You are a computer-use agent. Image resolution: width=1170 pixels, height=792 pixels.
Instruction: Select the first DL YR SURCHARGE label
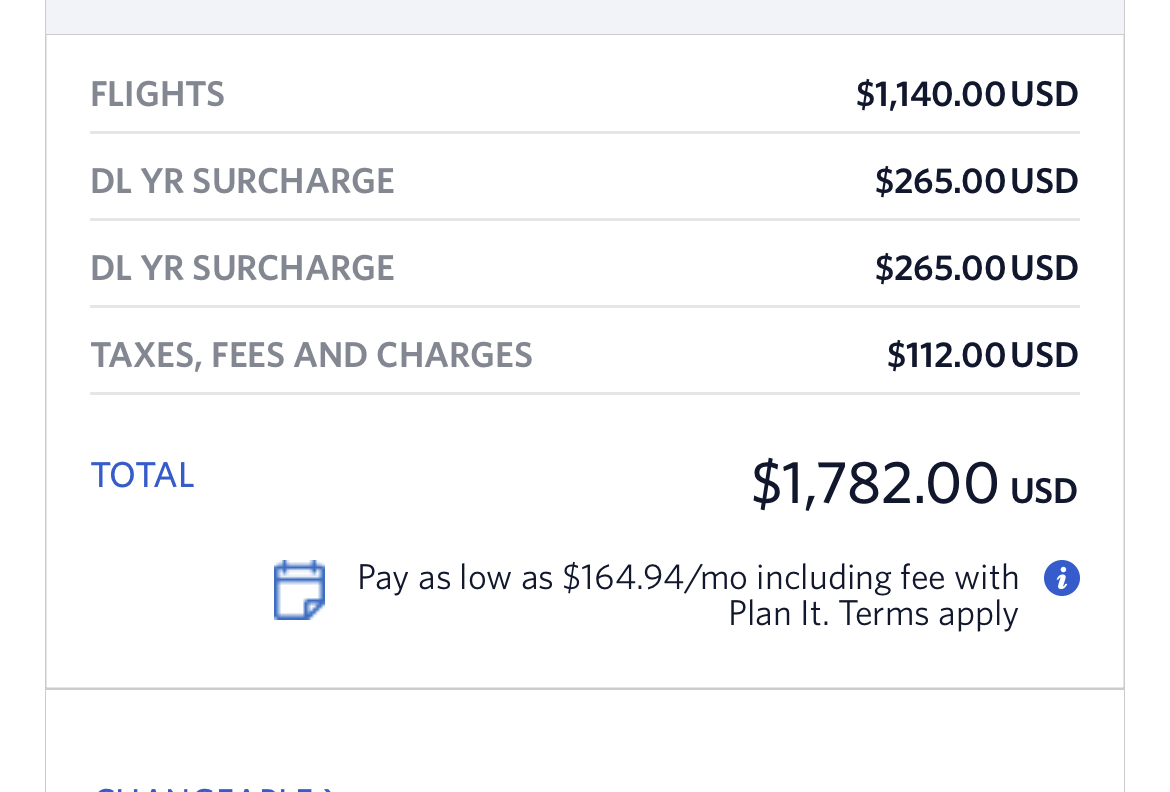(x=242, y=181)
